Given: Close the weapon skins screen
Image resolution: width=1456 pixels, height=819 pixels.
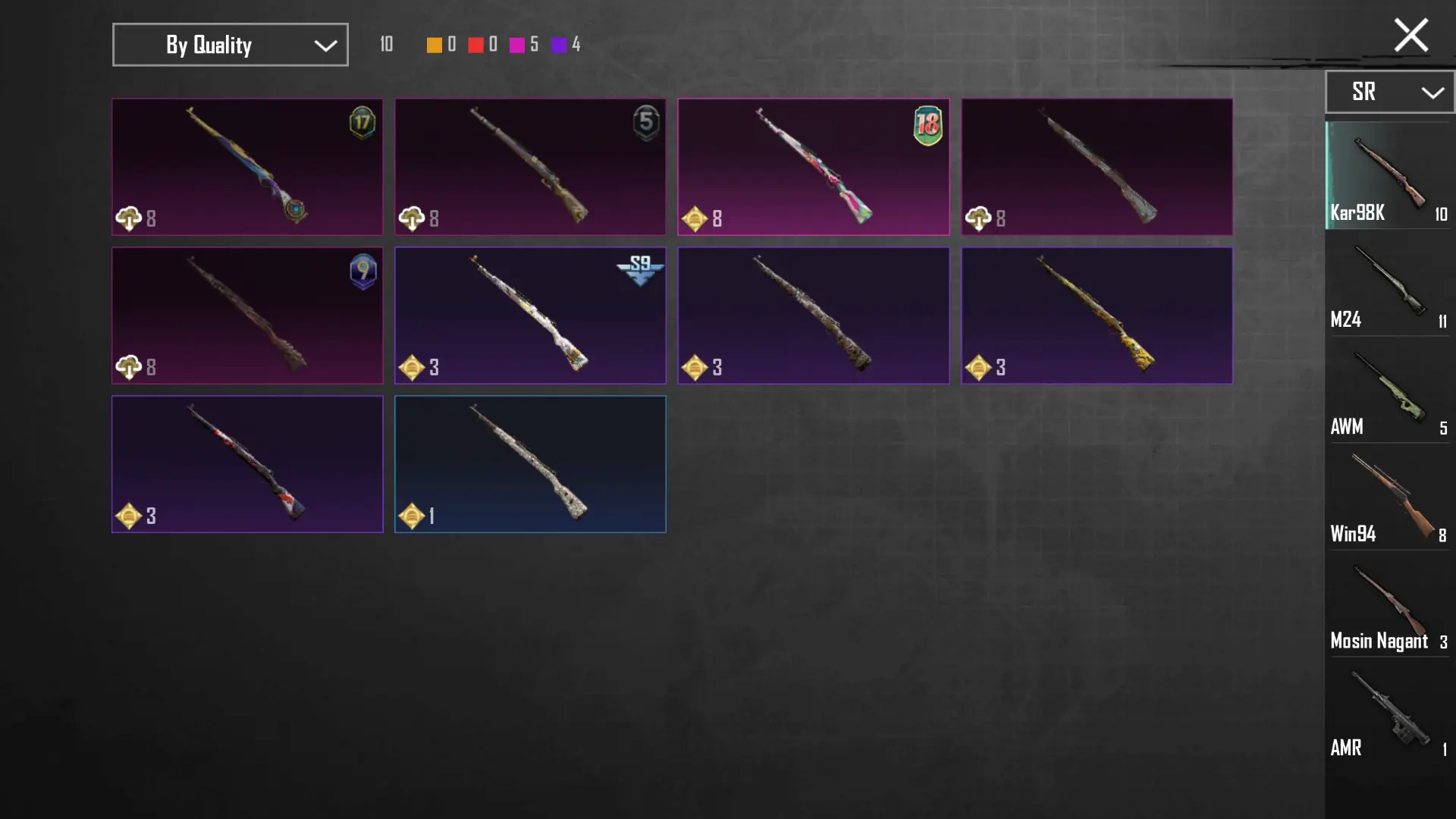Looking at the screenshot, I should coord(1410,35).
